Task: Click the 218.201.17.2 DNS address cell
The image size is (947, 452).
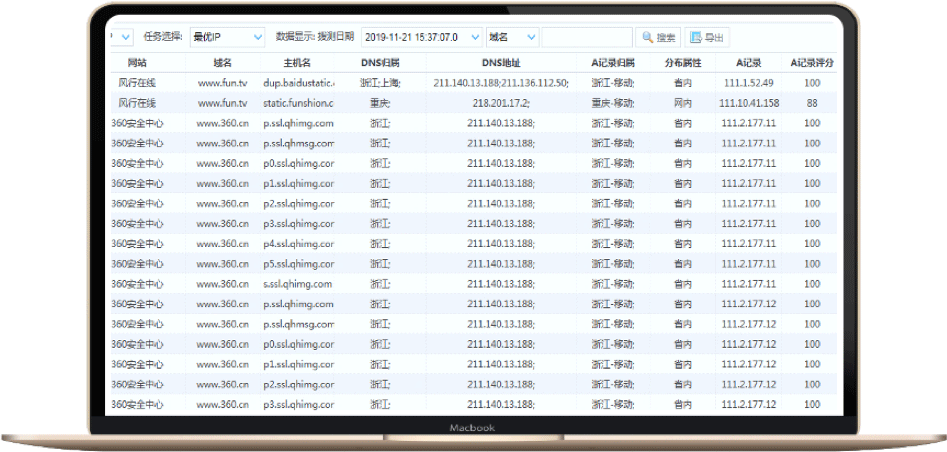Action: tap(501, 103)
